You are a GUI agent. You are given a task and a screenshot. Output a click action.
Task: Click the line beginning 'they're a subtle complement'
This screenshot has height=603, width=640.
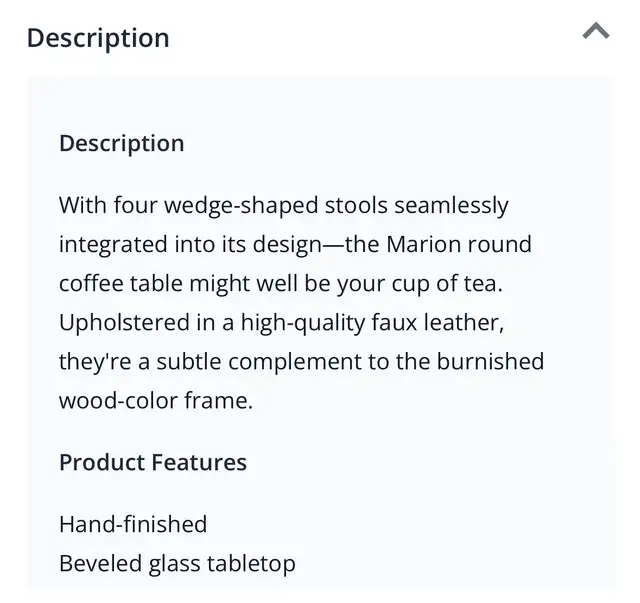302,362
